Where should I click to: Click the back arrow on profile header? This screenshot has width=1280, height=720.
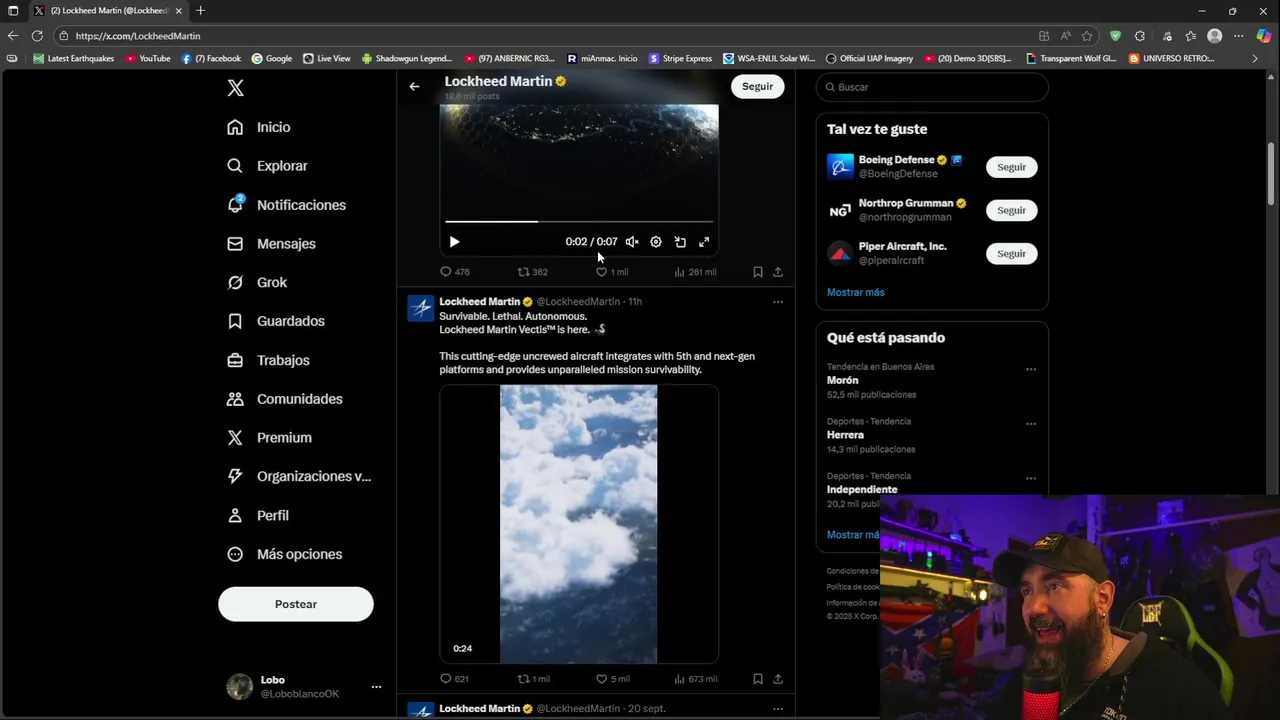pyautogui.click(x=414, y=86)
